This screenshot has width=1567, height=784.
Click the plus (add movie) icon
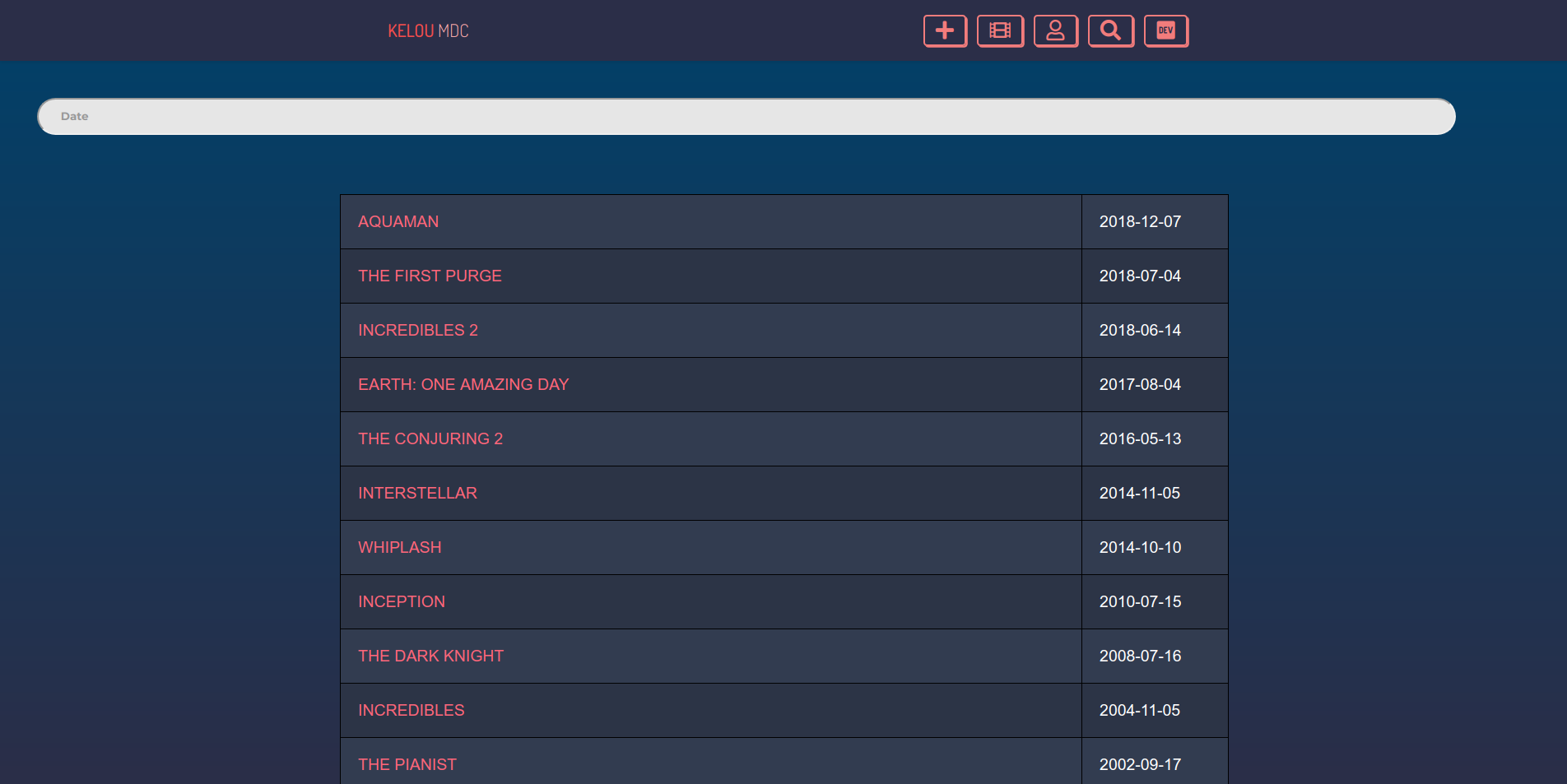click(x=945, y=31)
